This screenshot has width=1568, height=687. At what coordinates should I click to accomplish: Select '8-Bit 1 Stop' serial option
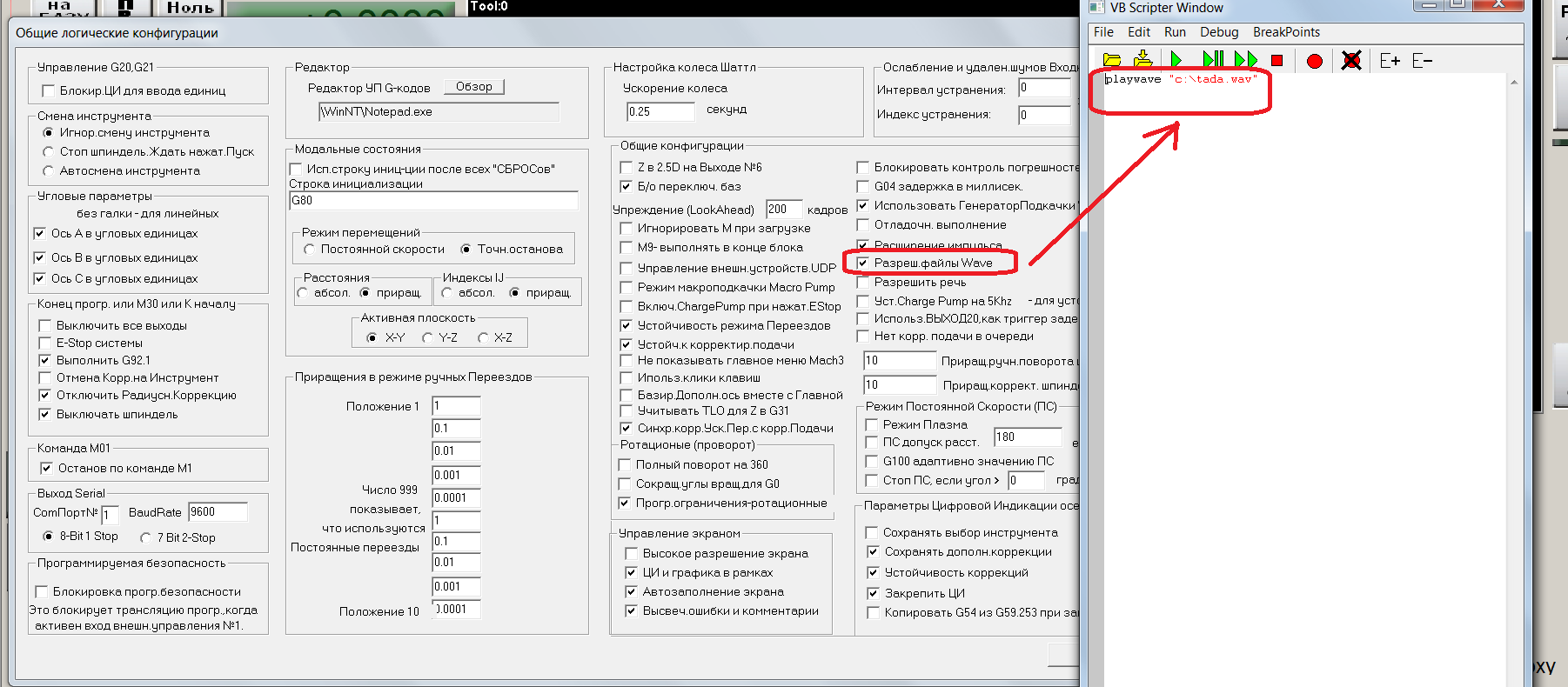[x=48, y=537]
